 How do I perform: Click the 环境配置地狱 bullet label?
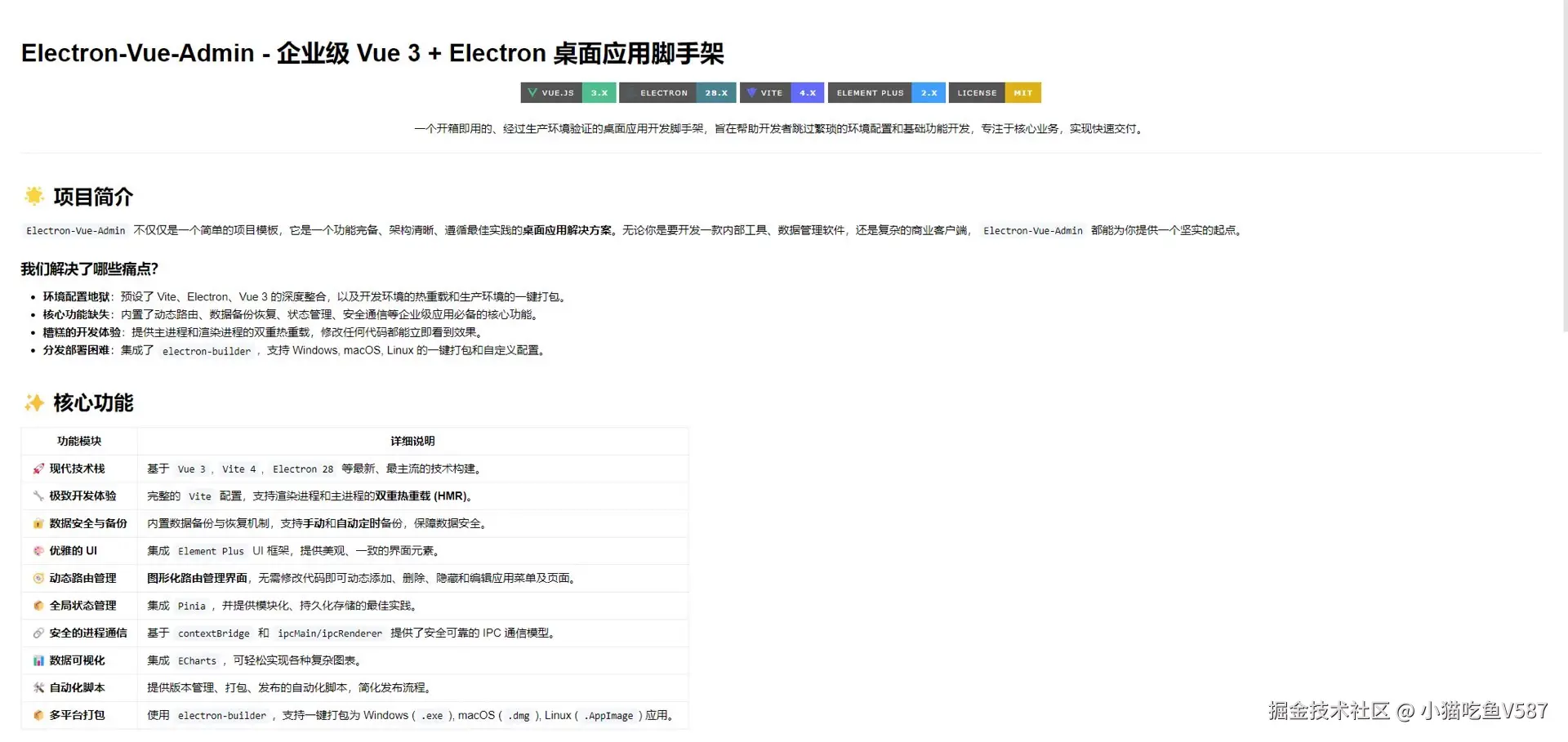click(76, 296)
